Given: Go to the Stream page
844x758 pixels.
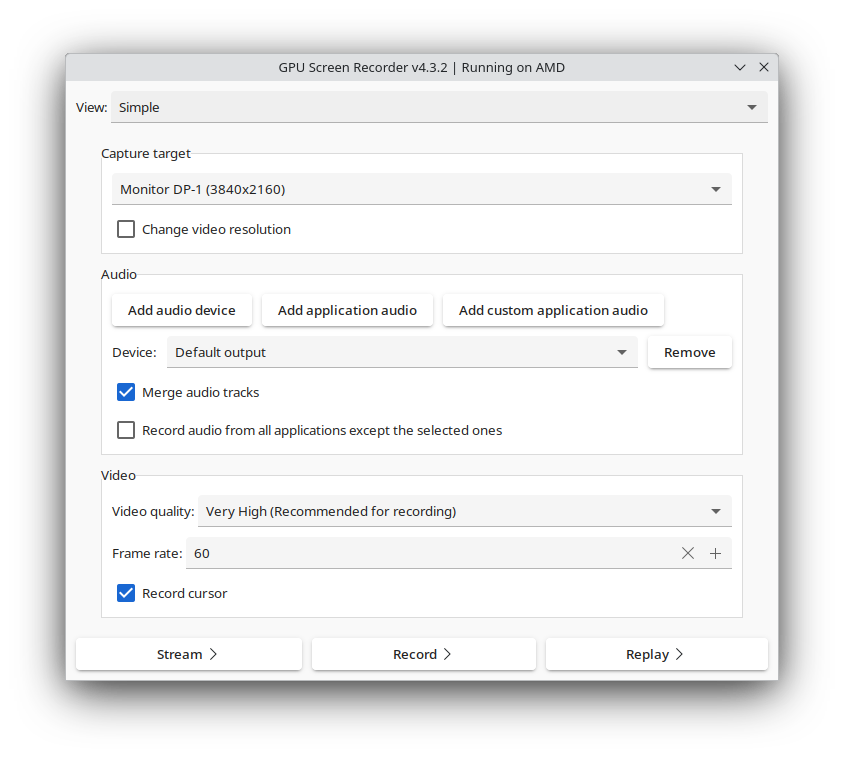Looking at the screenshot, I should [189, 654].
